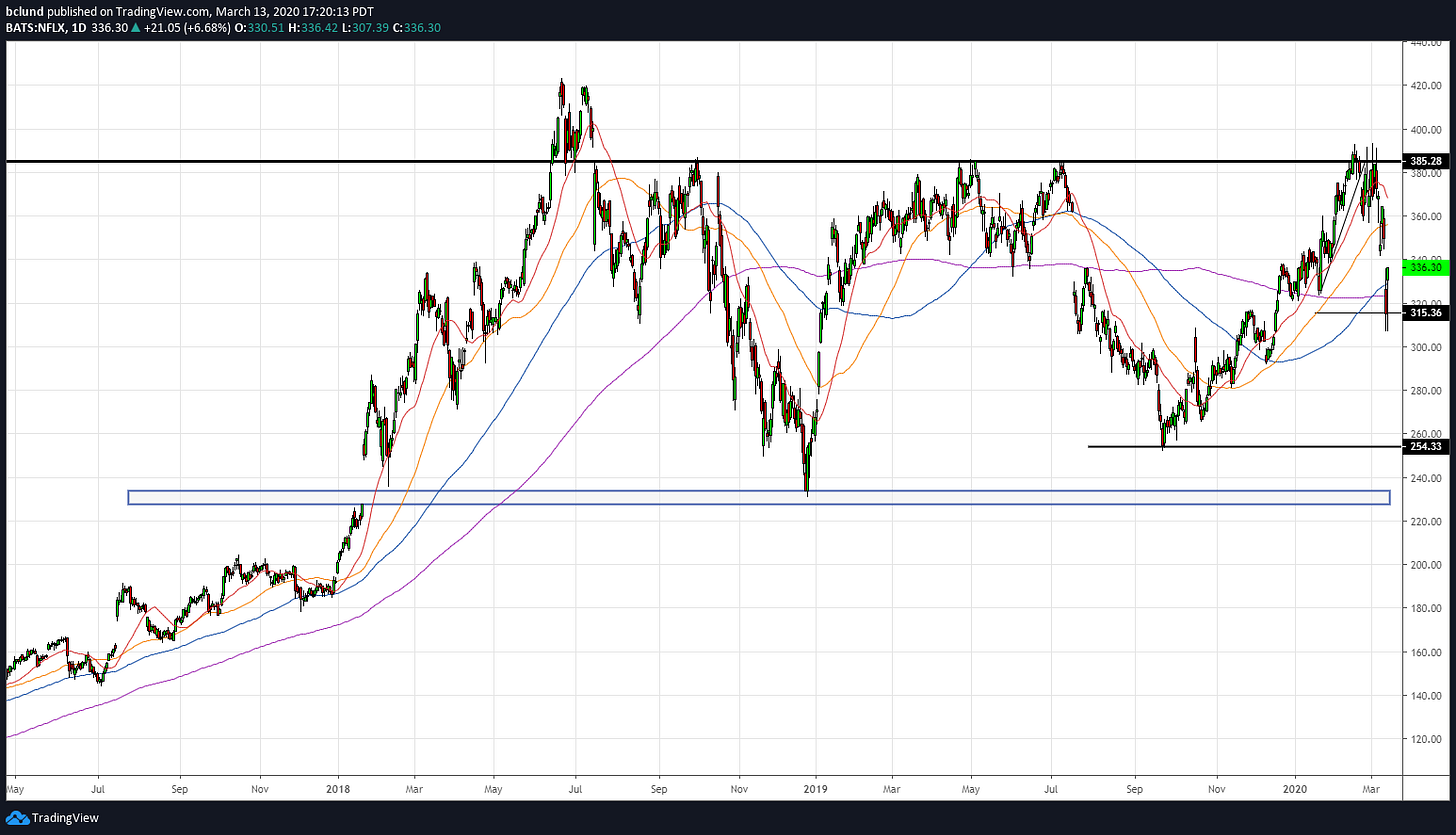Image resolution: width=1456 pixels, height=835 pixels.
Task: Click the 300.00 price axis label
Action: [x=1425, y=347]
